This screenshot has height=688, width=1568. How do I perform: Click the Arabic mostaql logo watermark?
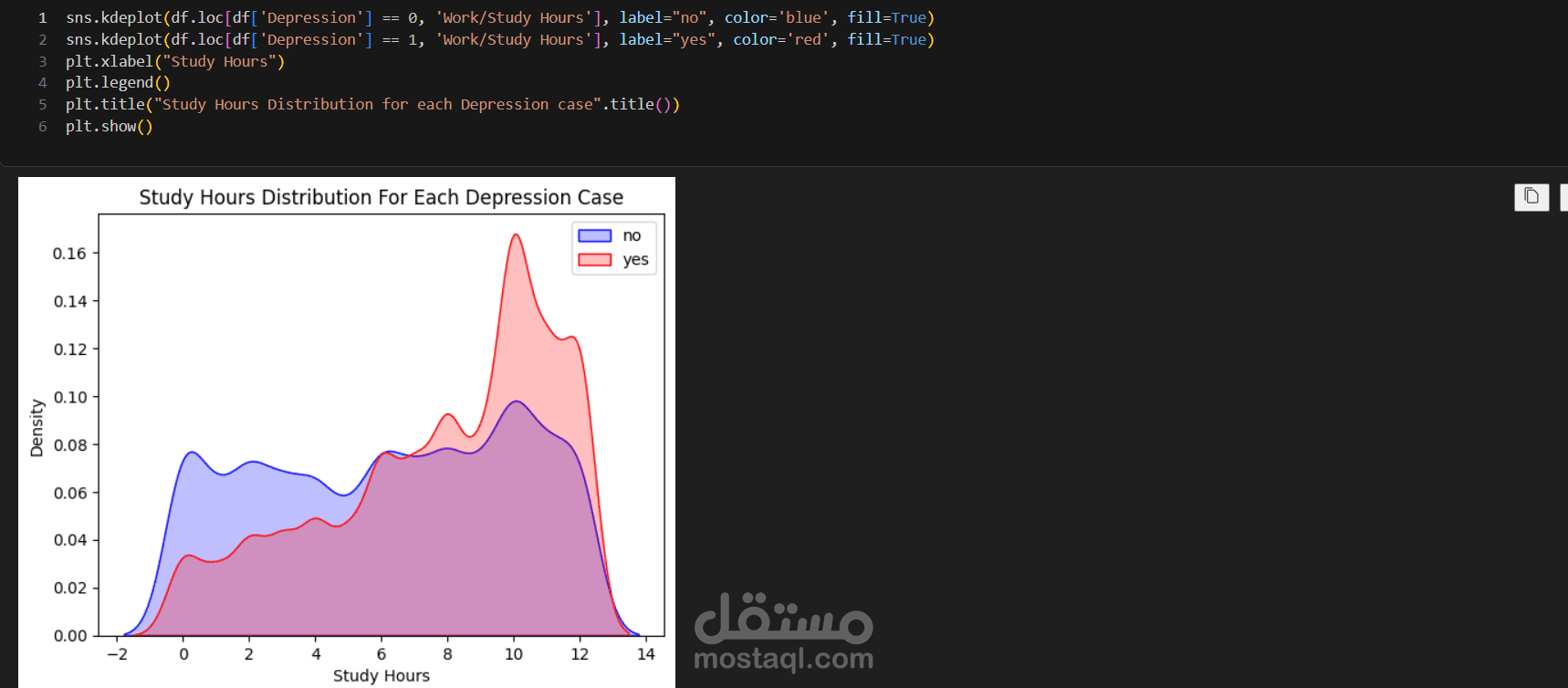point(784,618)
